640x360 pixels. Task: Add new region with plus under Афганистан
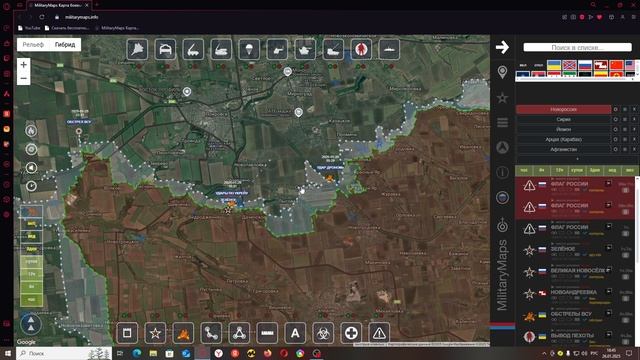[x=577, y=159]
